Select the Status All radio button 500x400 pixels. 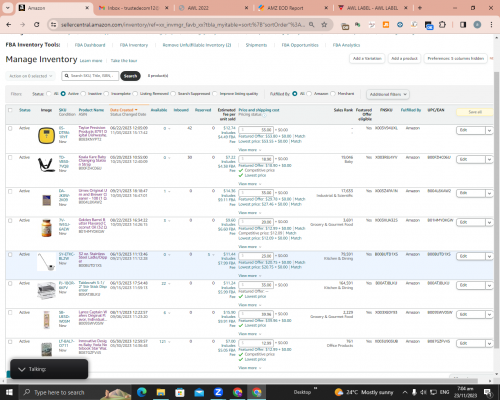point(49,94)
